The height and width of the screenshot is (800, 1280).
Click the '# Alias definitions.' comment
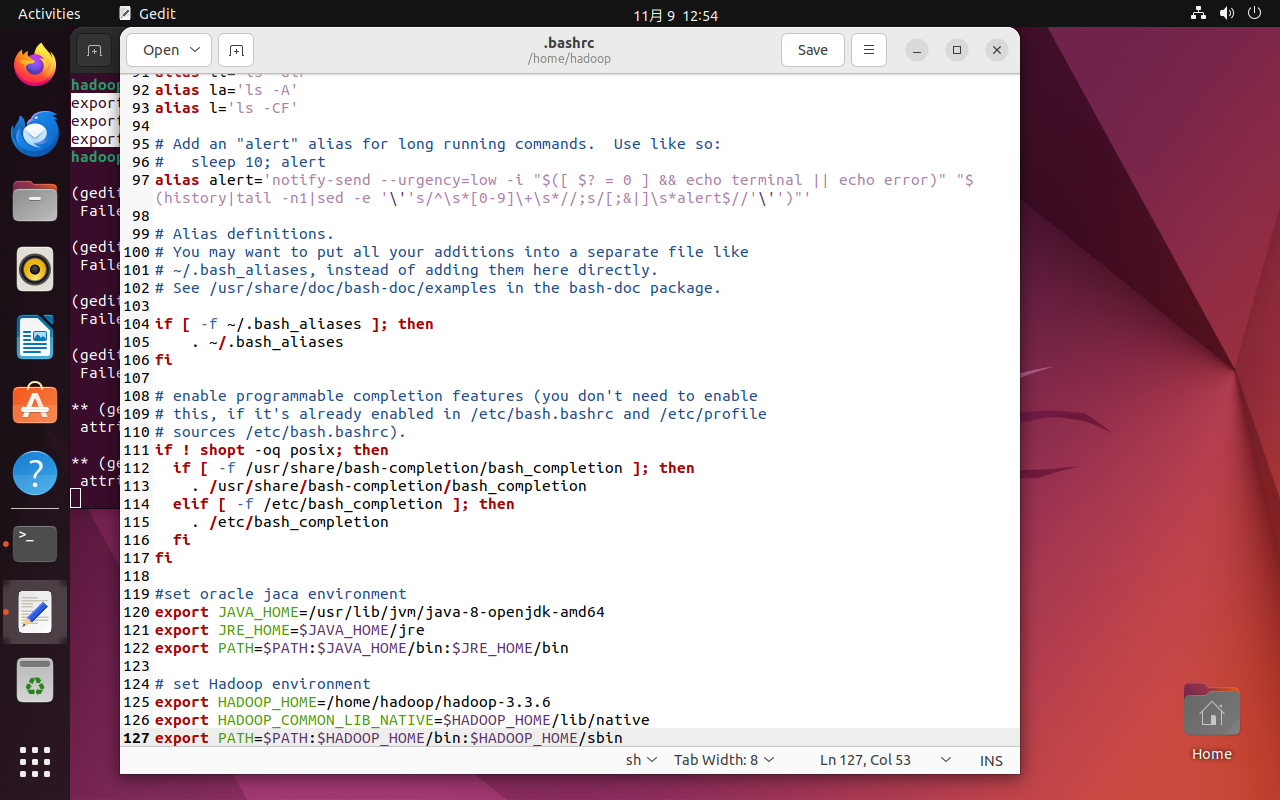(245, 234)
